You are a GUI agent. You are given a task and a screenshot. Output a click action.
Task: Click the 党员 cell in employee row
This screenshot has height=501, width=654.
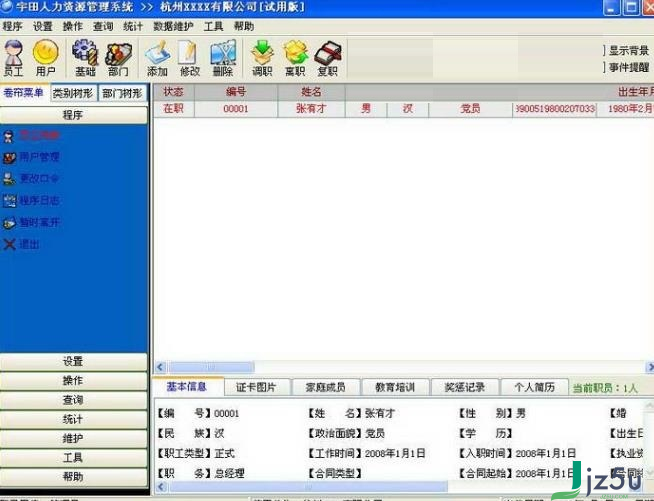tap(470, 109)
